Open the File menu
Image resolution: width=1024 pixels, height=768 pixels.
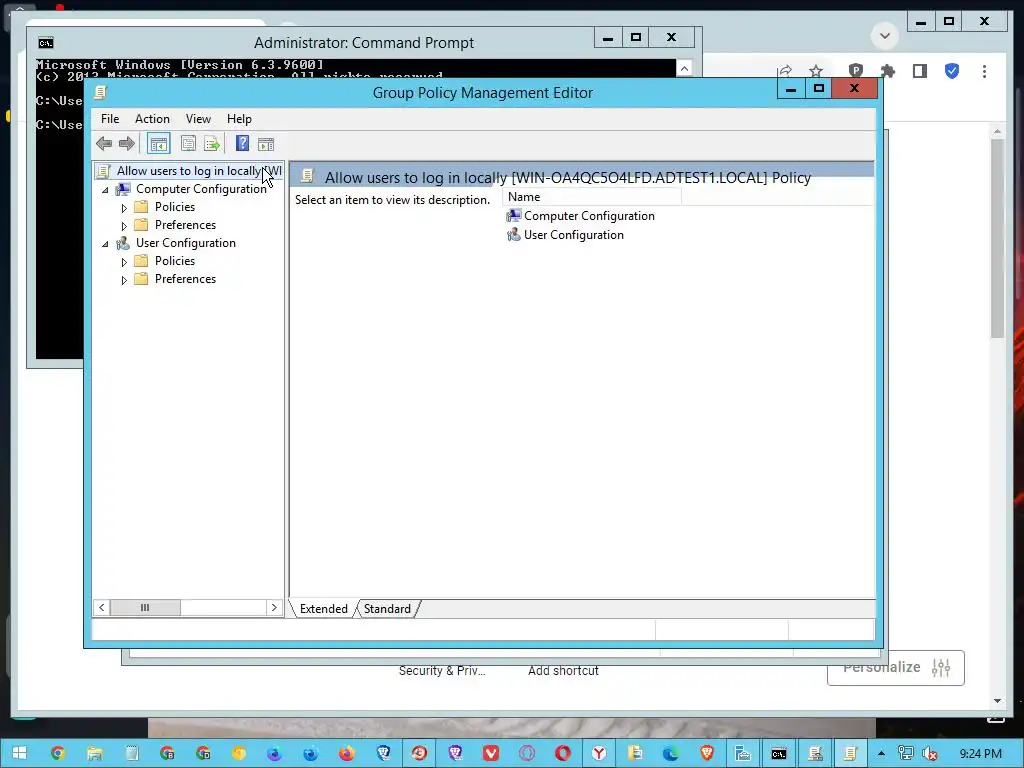[x=110, y=119]
